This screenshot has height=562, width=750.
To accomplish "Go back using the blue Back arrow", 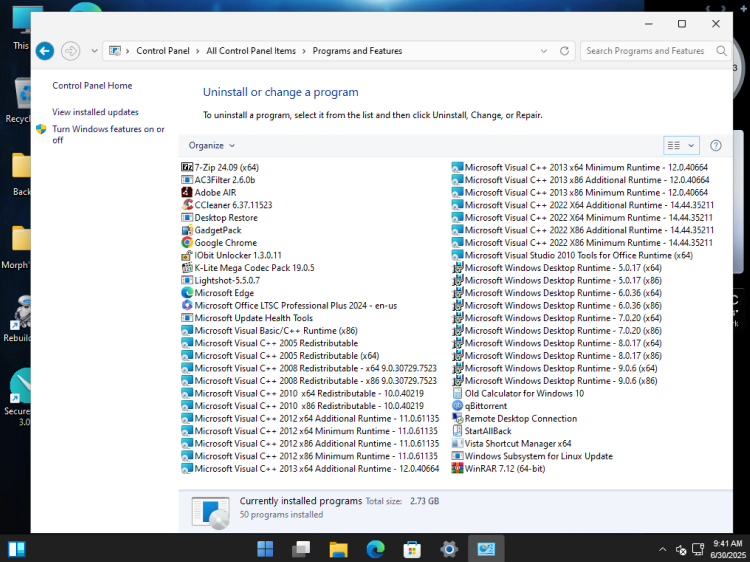I will [45, 51].
